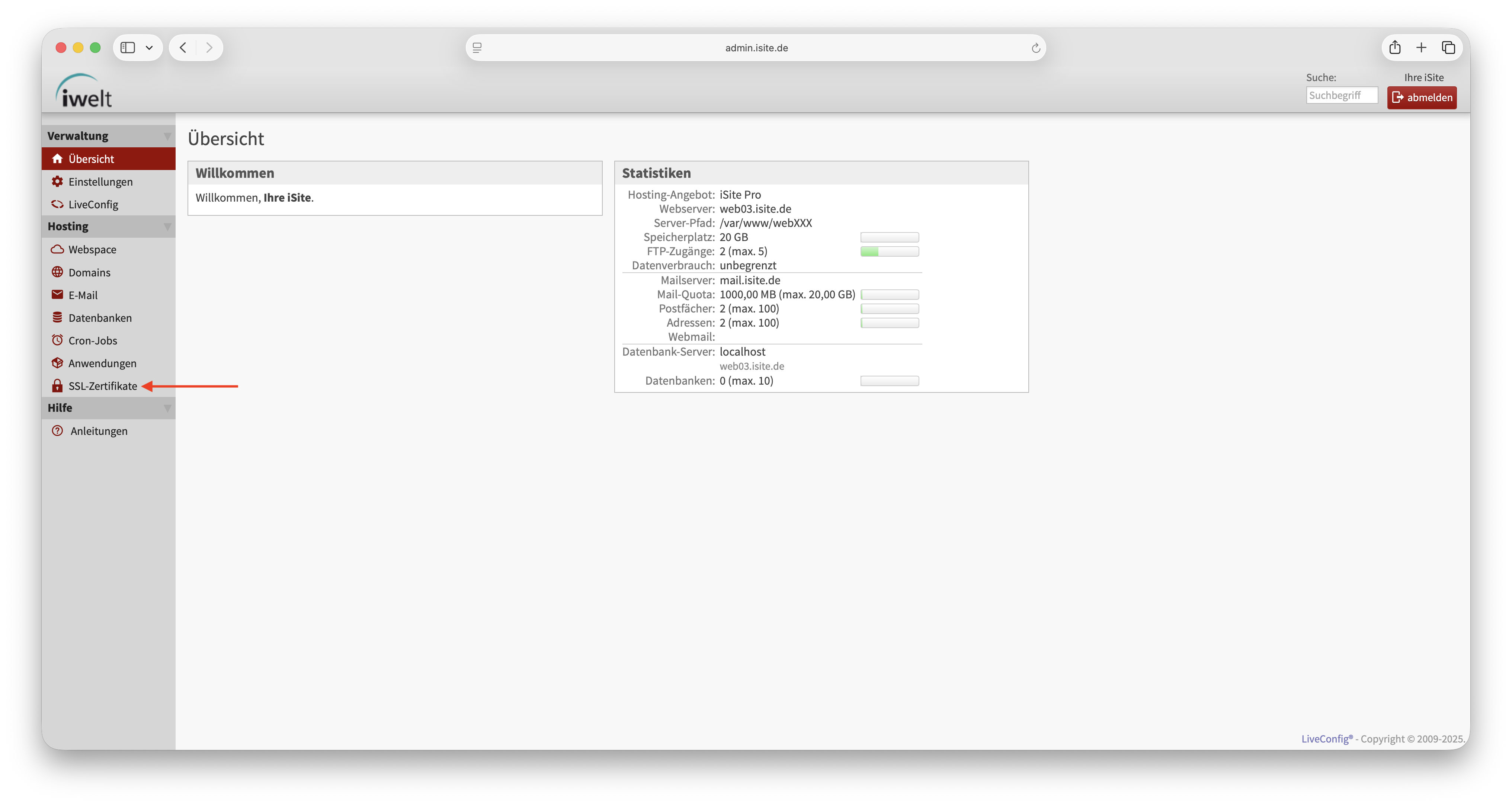Screen dimensions: 1512x805
Task: Collapse the Hilfe sidebar section
Action: [167, 408]
